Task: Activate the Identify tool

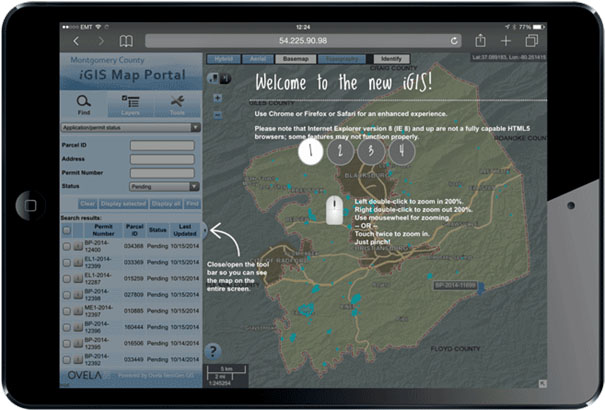Action: point(391,59)
